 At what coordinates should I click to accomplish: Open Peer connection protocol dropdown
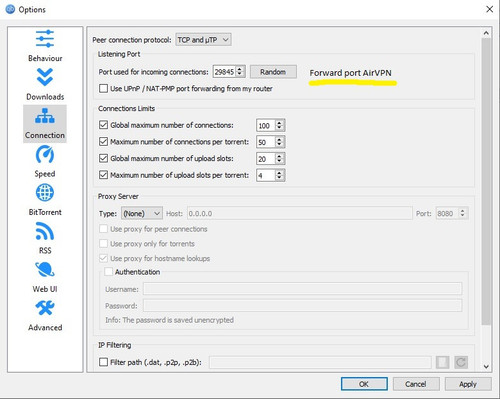(203, 40)
